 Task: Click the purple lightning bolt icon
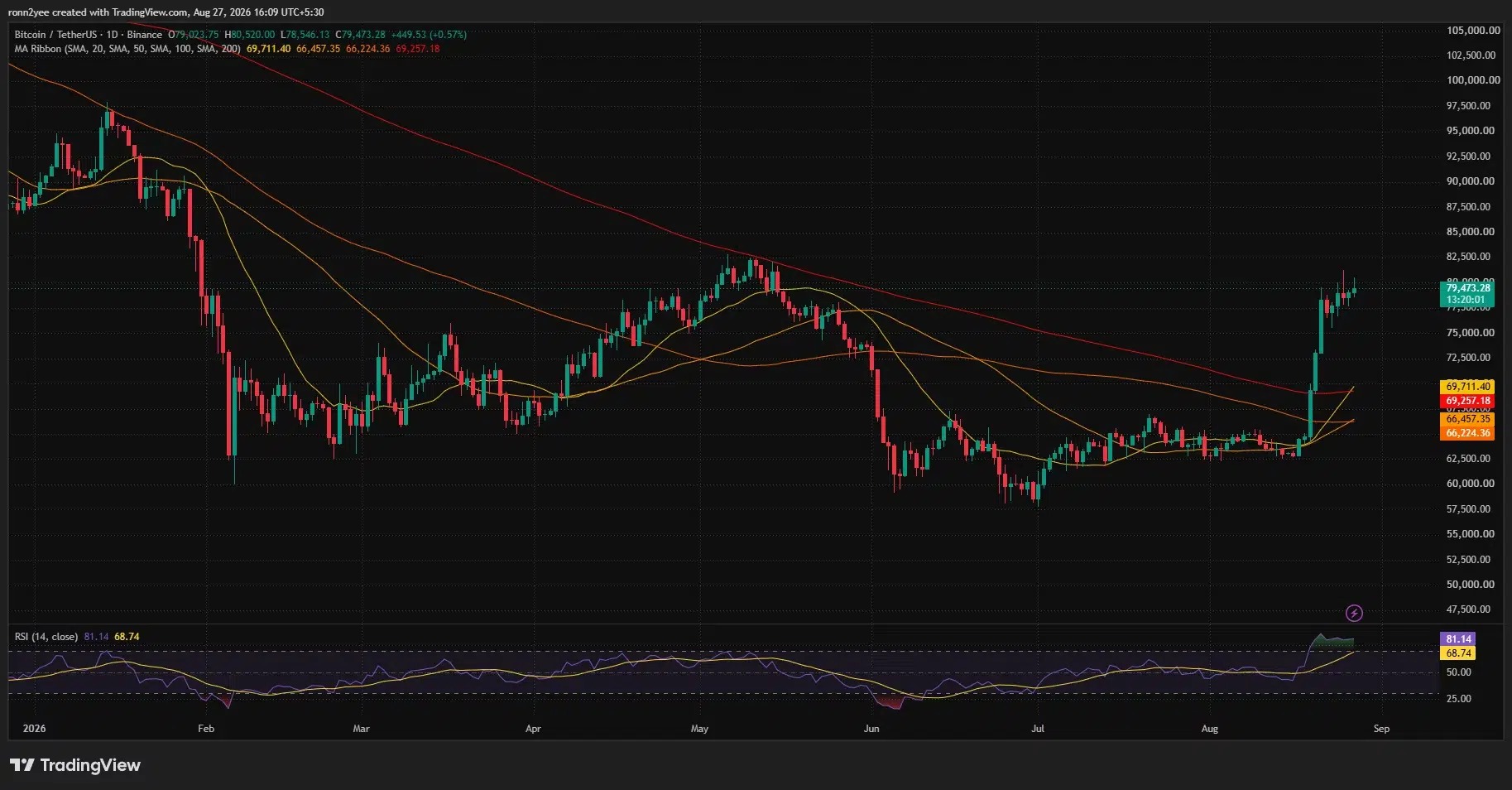1354,613
